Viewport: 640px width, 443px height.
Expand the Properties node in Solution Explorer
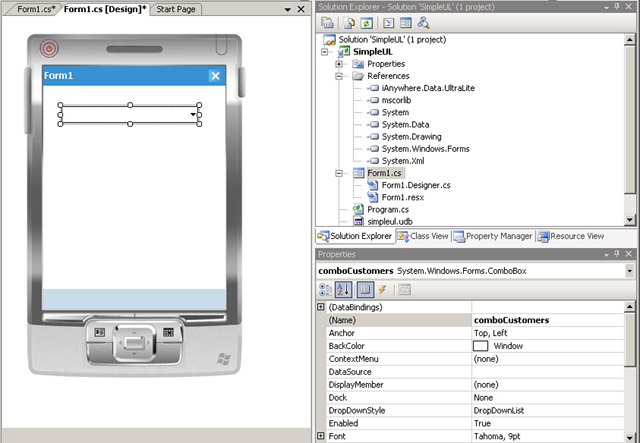(x=339, y=64)
